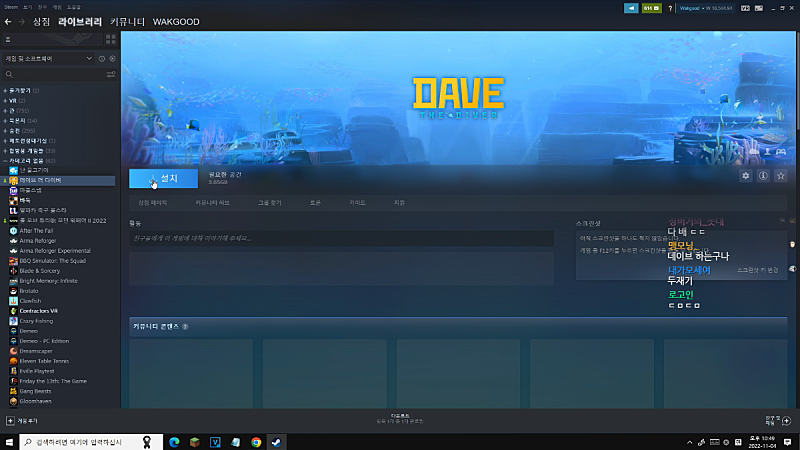Open the Minecraft block icon on the taskbar
The image size is (800, 450).
pyautogui.click(x=194, y=442)
